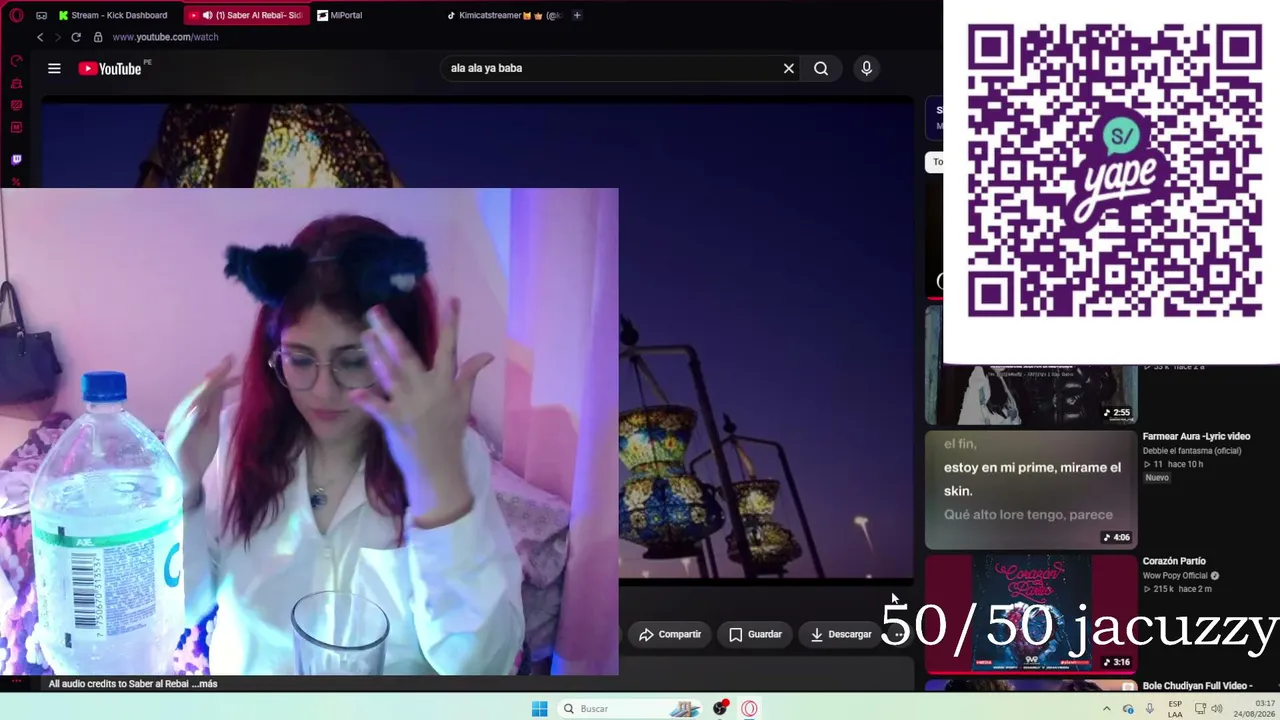Open the tray network icon
Viewport: 1280px width, 720px height.
[1200, 708]
